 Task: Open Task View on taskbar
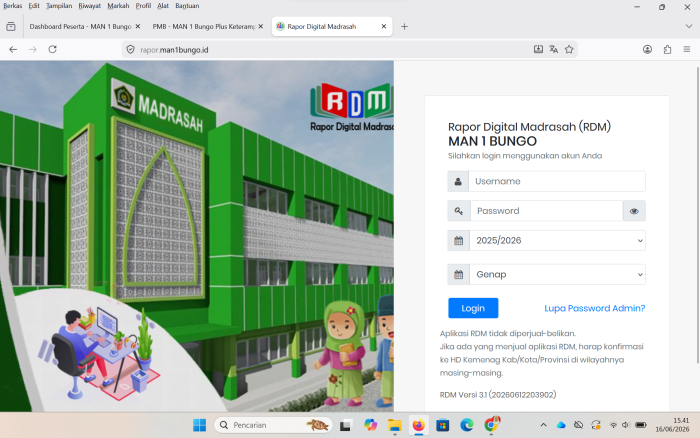(x=345, y=425)
